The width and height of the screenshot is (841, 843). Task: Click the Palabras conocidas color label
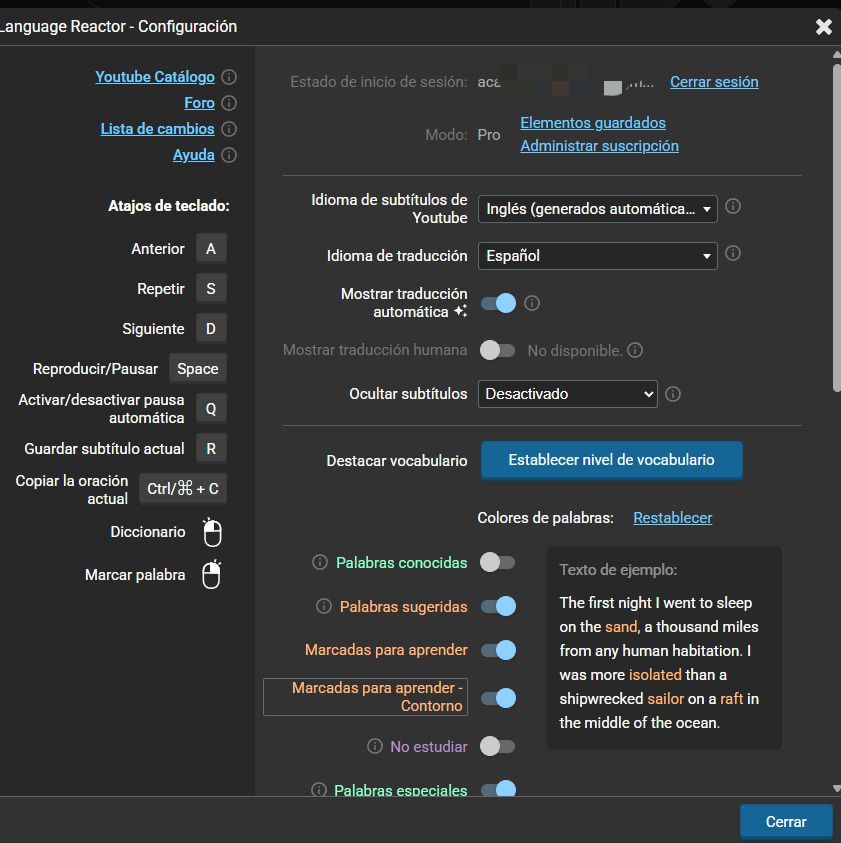coord(401,562)
